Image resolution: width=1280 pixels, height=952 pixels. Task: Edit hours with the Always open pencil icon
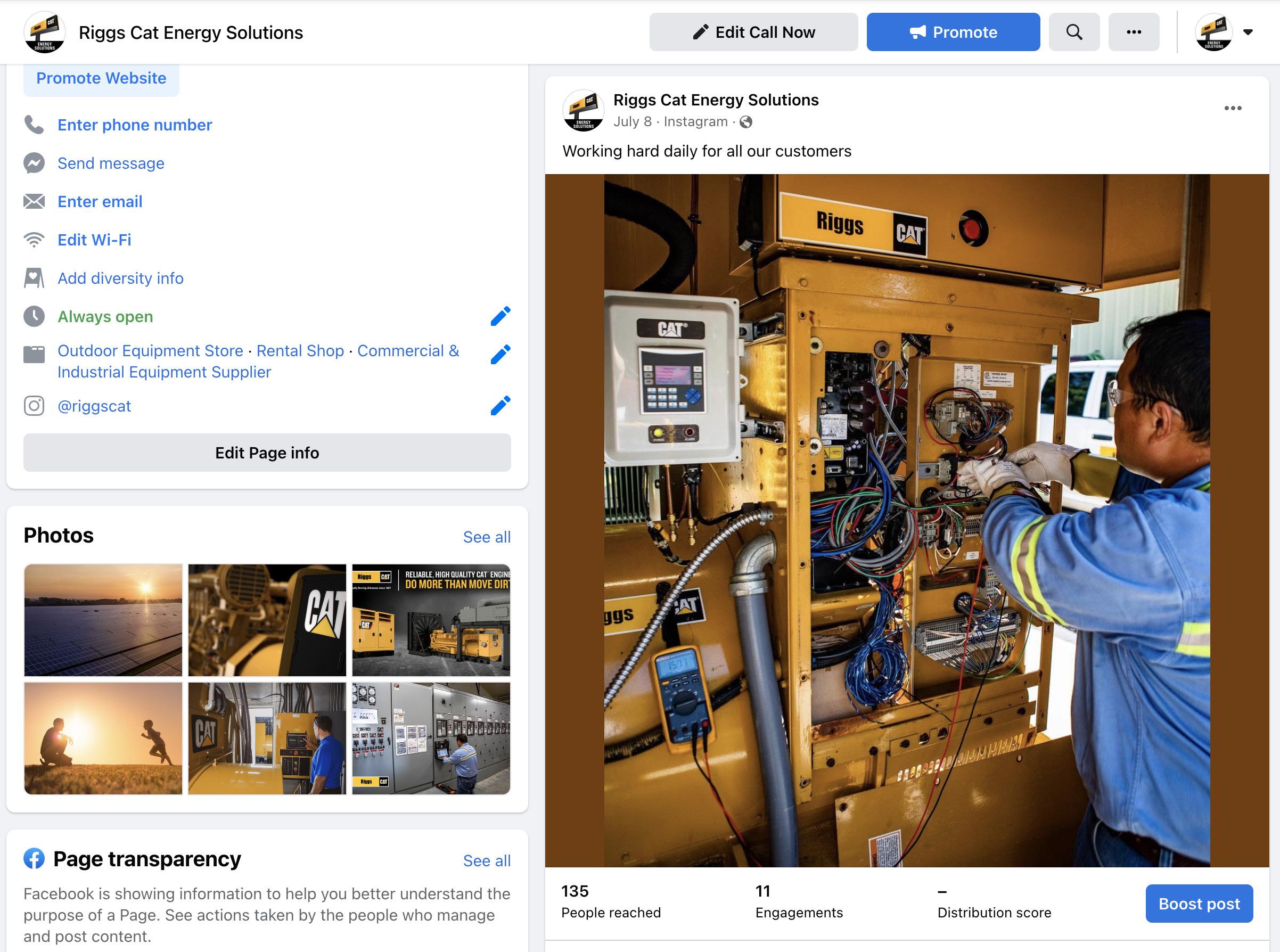pos(500,316)
